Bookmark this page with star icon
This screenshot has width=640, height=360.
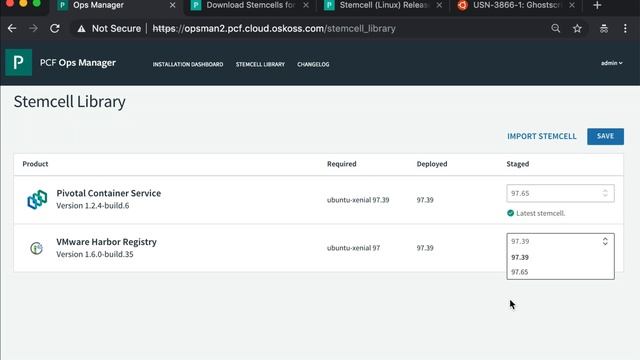577,28
